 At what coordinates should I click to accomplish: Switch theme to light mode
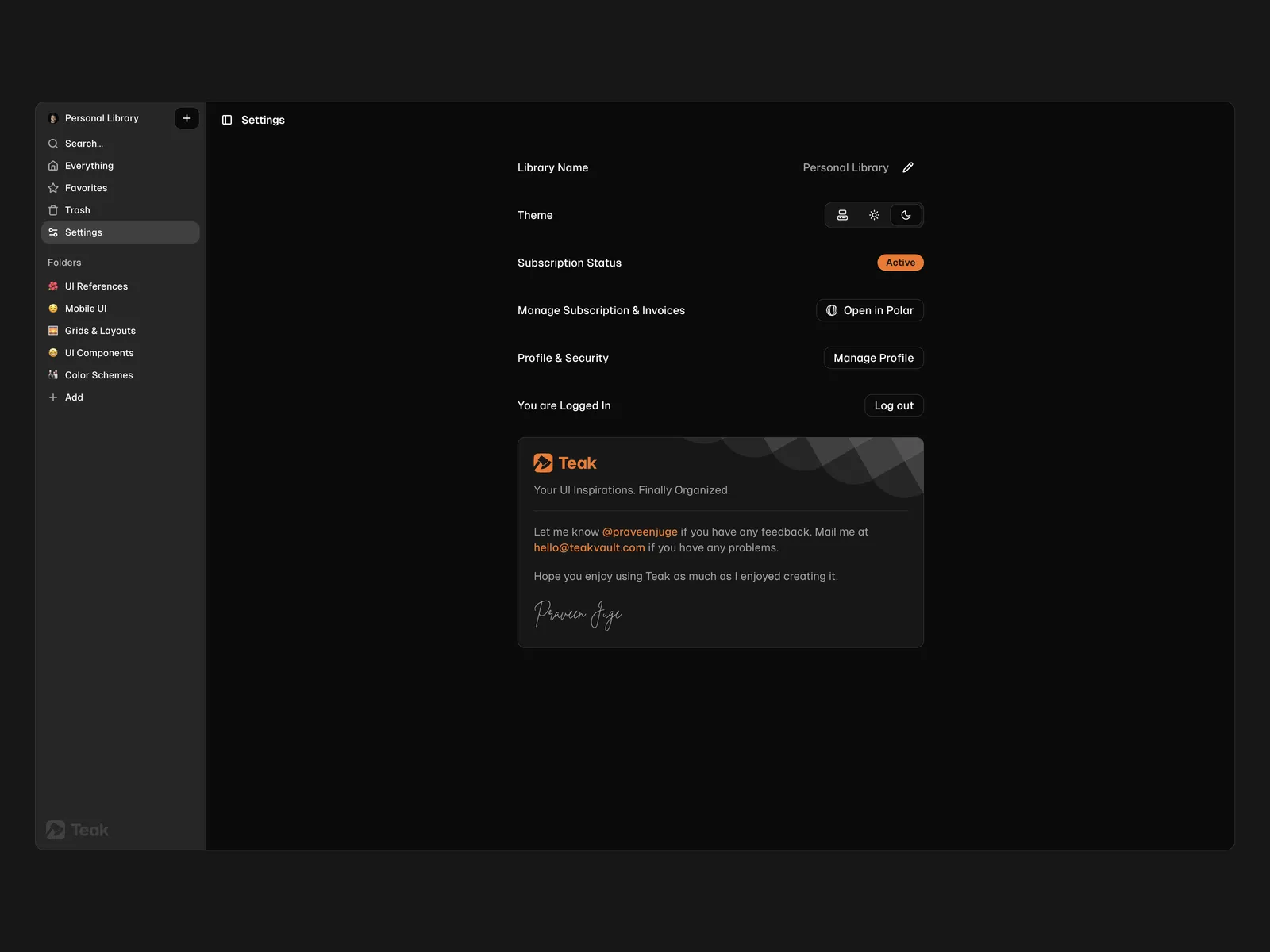pos(874,215)
